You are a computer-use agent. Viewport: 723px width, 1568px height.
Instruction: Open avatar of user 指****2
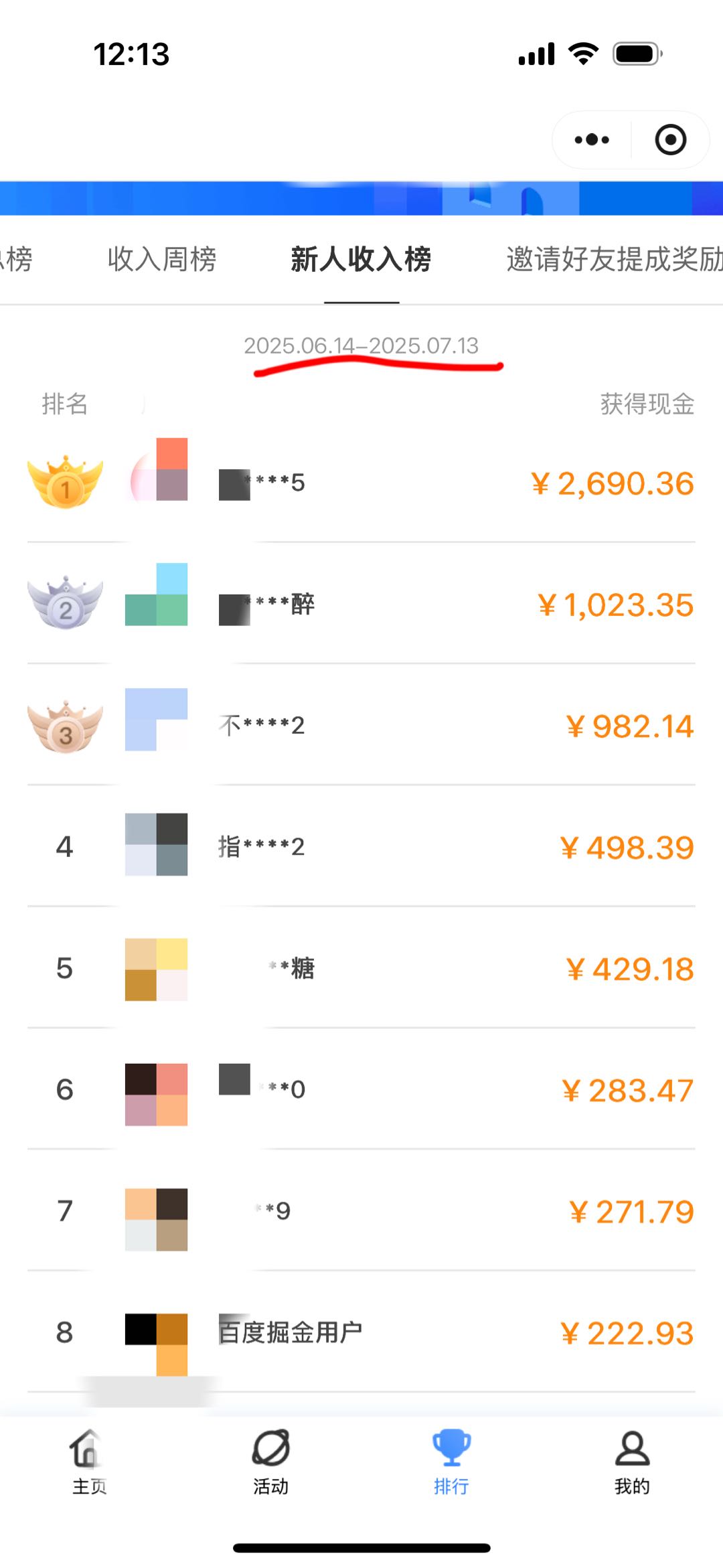pos(156,845)
